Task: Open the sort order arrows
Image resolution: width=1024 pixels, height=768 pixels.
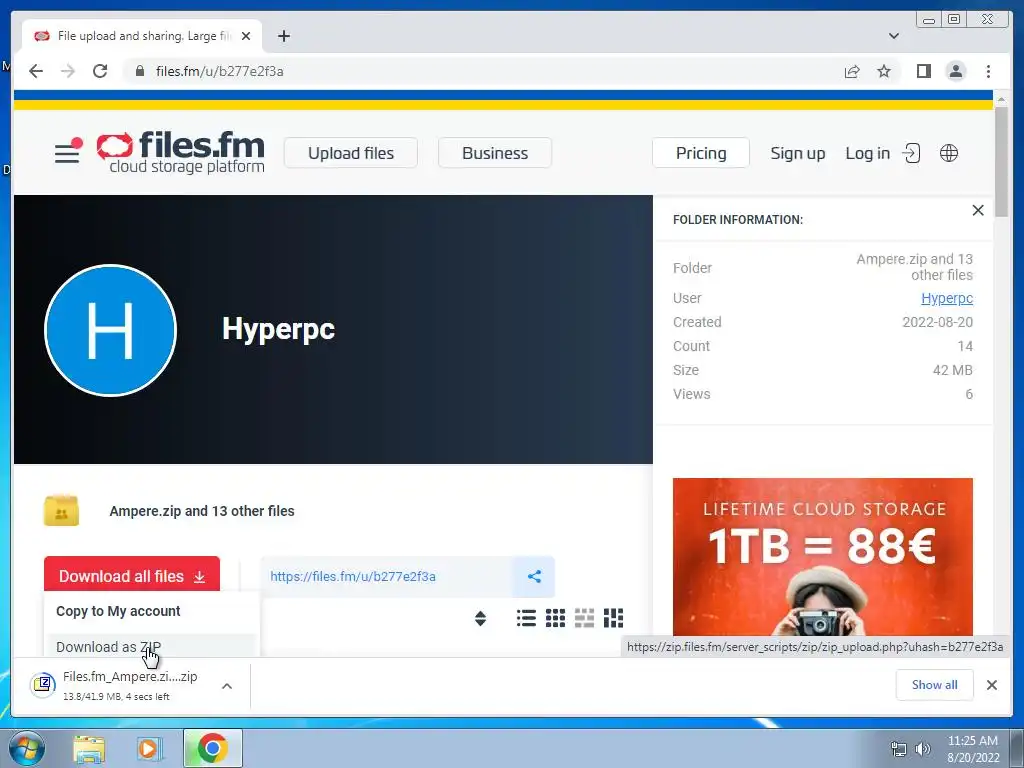Action: pos(480,618)
